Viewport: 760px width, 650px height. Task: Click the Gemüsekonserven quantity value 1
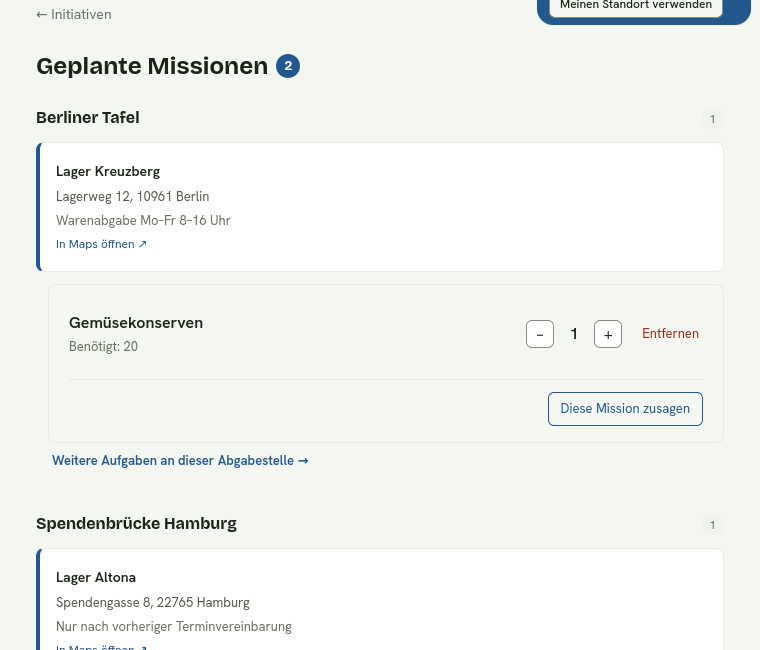tap(574, 334)
